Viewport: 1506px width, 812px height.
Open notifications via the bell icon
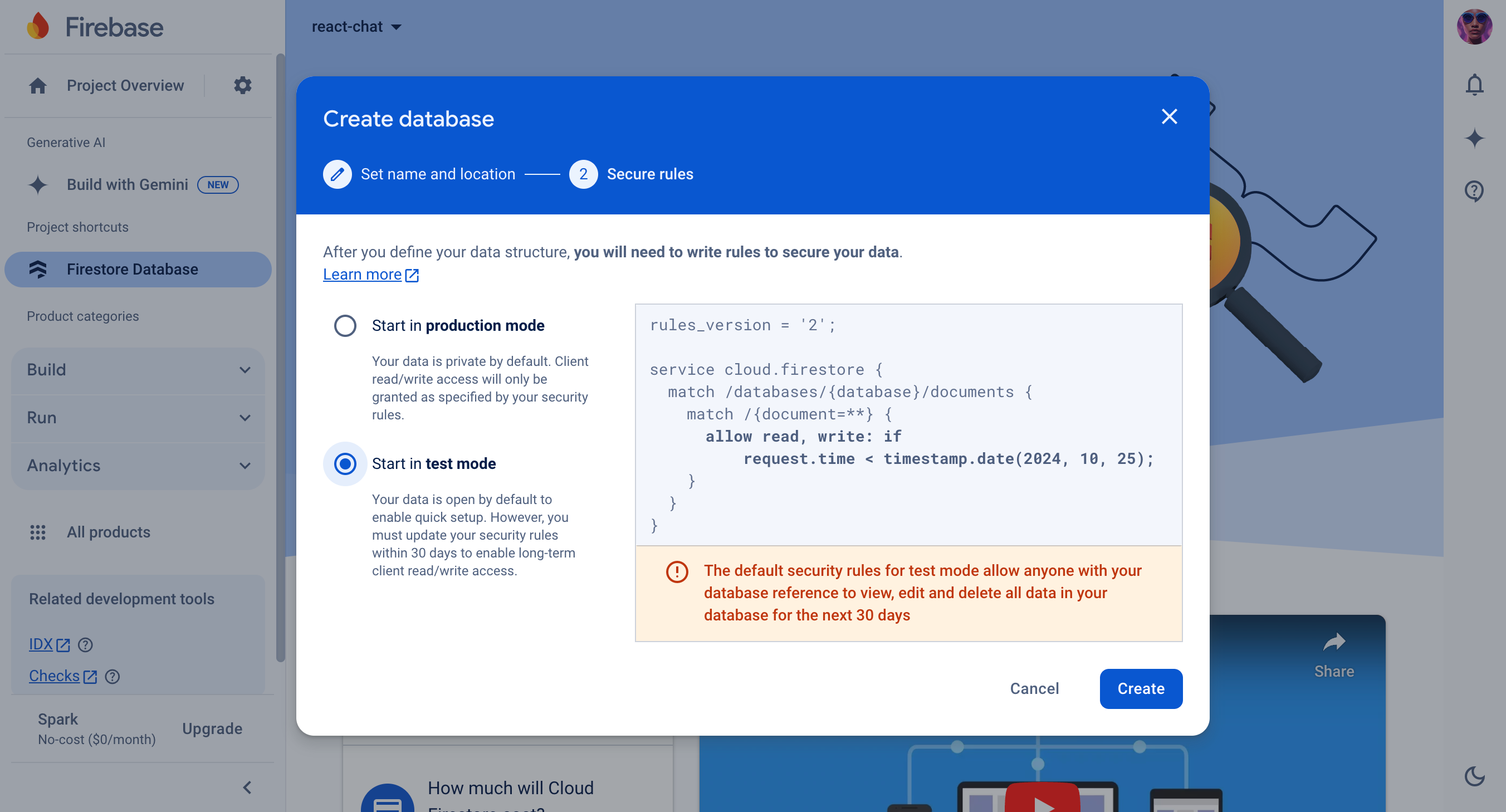click(x=1474, y=85)
